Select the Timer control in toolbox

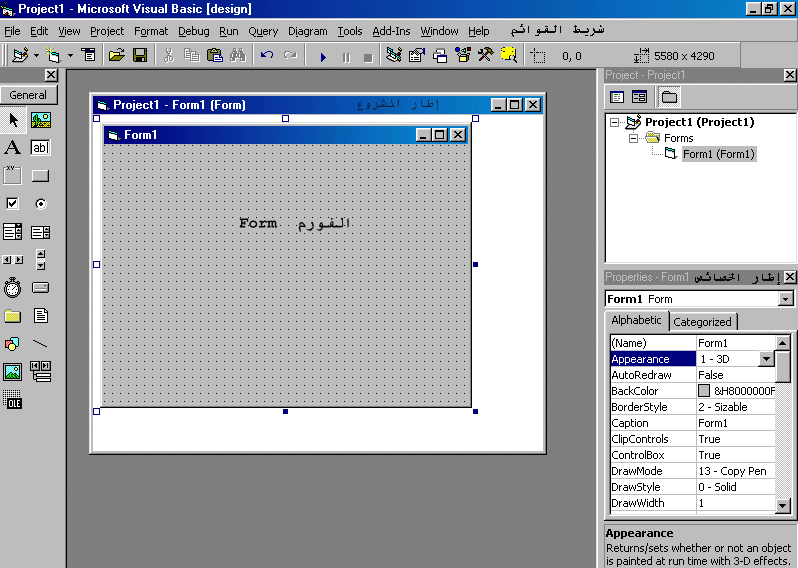(12, 288)
